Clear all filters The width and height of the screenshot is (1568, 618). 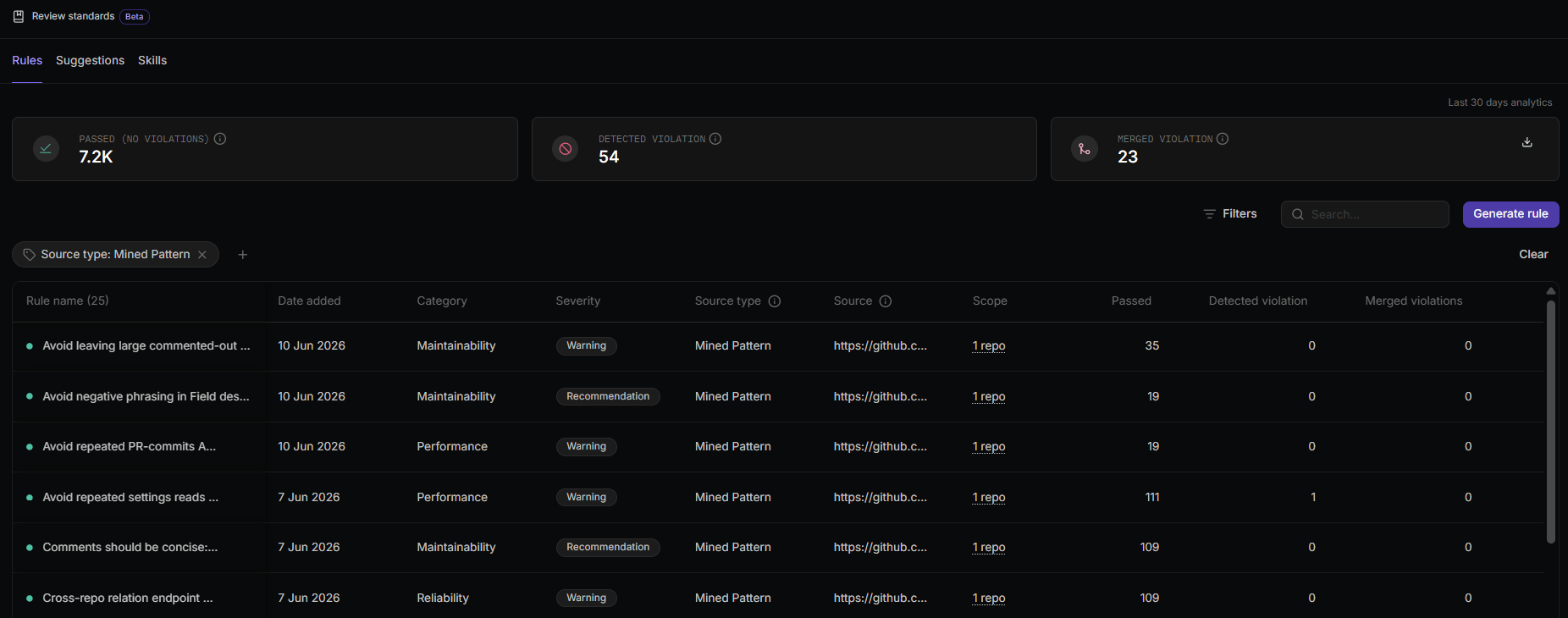coord(1533,254)
